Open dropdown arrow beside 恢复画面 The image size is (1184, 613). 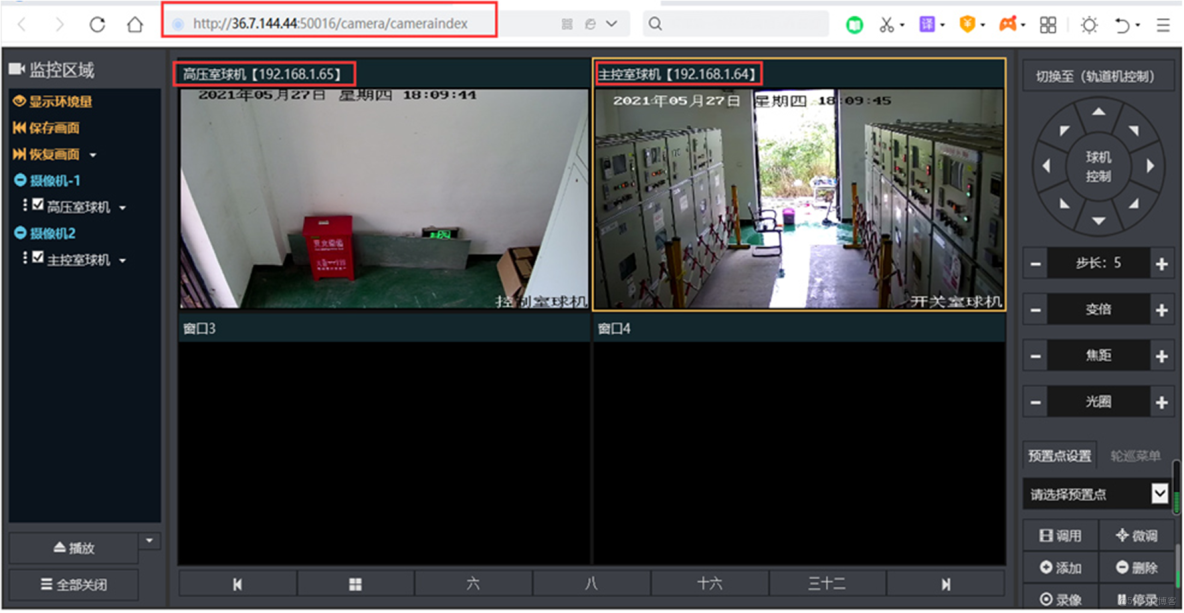click(x=93, y=156)
